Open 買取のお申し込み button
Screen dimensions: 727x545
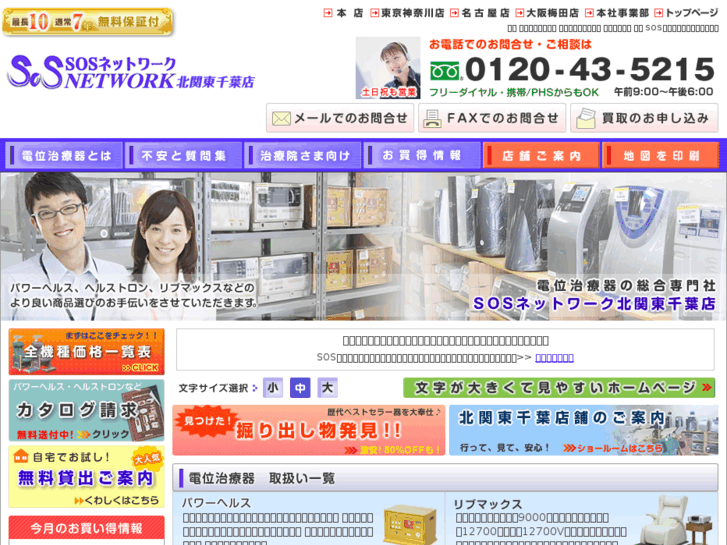(x=644, y=118)
